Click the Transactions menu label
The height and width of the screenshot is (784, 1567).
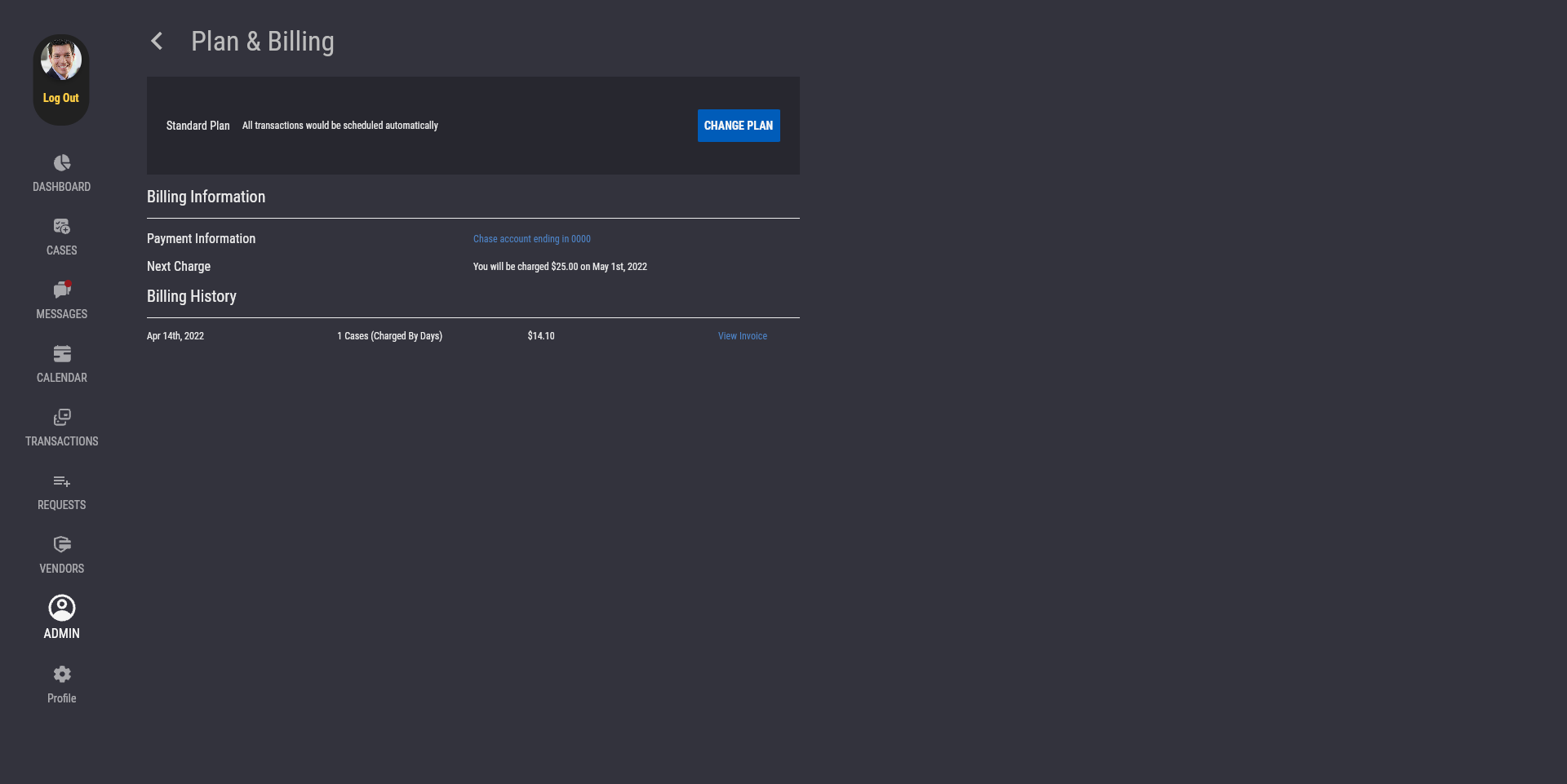[x=62, y=441]
